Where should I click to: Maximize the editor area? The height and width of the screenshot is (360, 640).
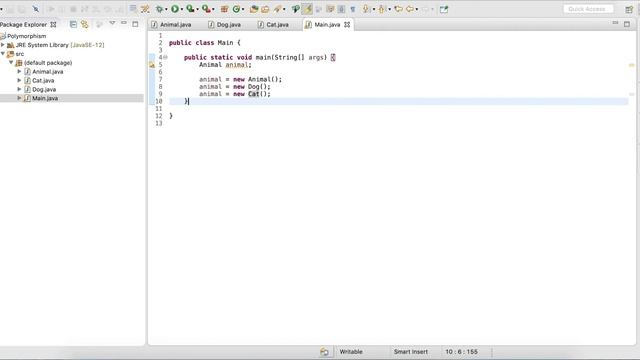627,24
